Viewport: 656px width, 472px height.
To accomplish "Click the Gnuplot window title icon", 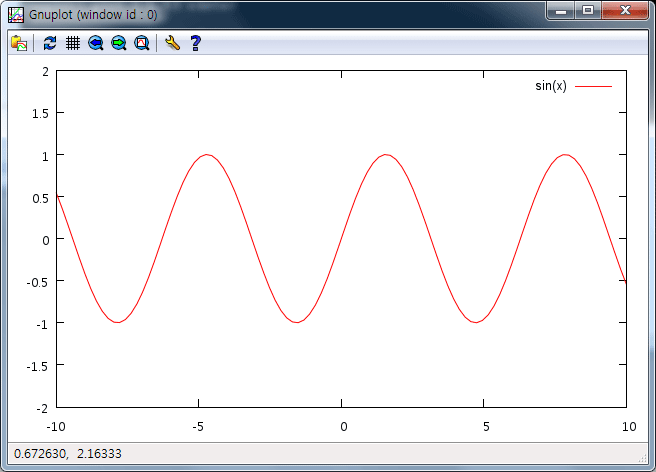I will 16,15.
